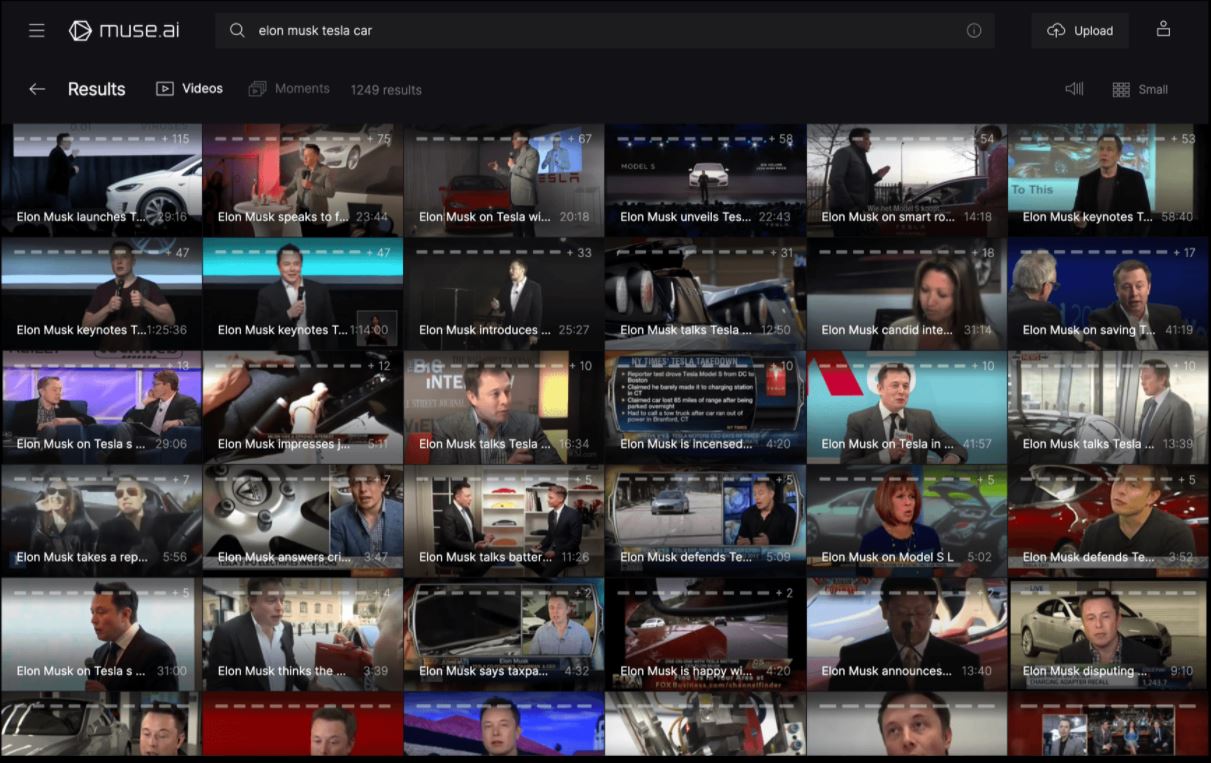Open video 'Elon Musk keynotes T...' 58:40
The width and height of the screenshot is (1211, 763).
1108,180
